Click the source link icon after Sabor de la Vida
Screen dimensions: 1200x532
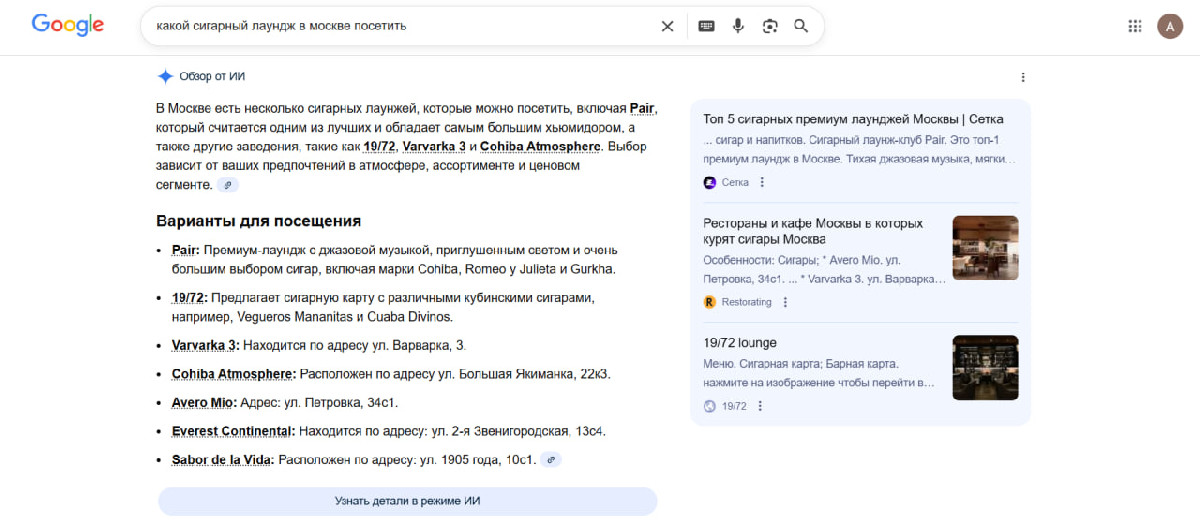[x=551, y=460]
